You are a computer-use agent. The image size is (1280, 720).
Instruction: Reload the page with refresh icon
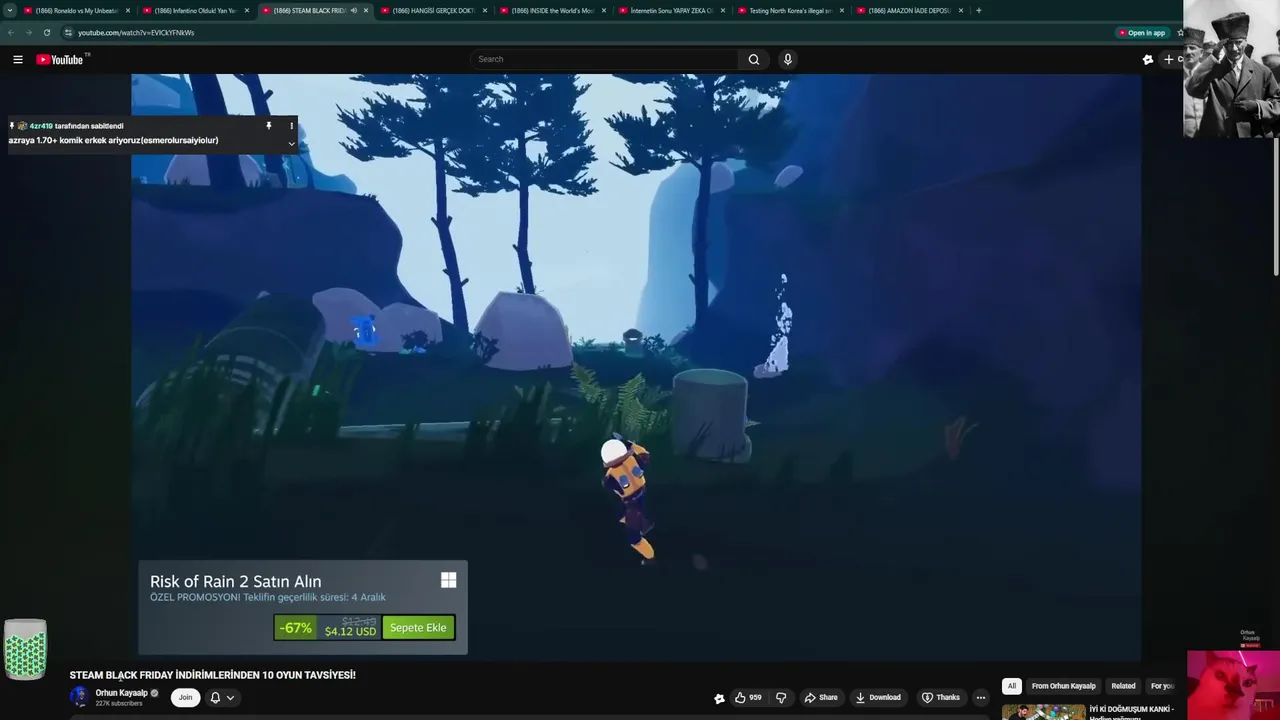46,32
